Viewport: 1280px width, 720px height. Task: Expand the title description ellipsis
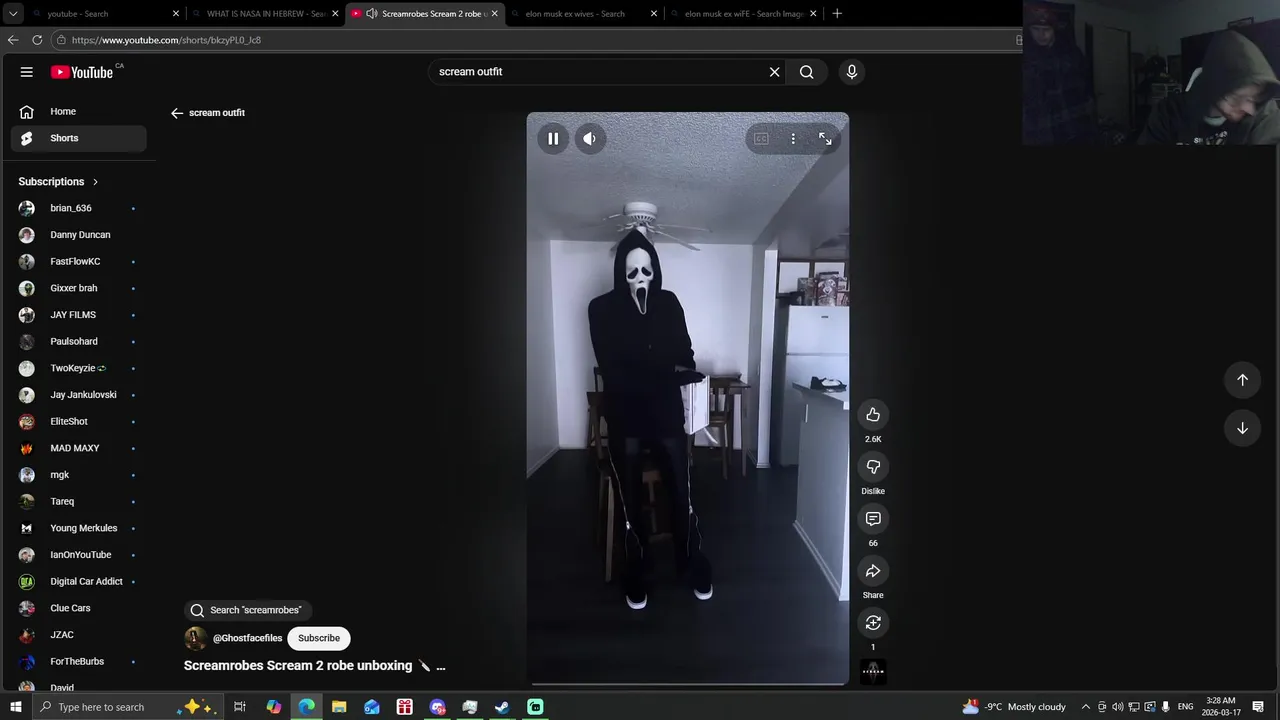(x=441, y=666)
